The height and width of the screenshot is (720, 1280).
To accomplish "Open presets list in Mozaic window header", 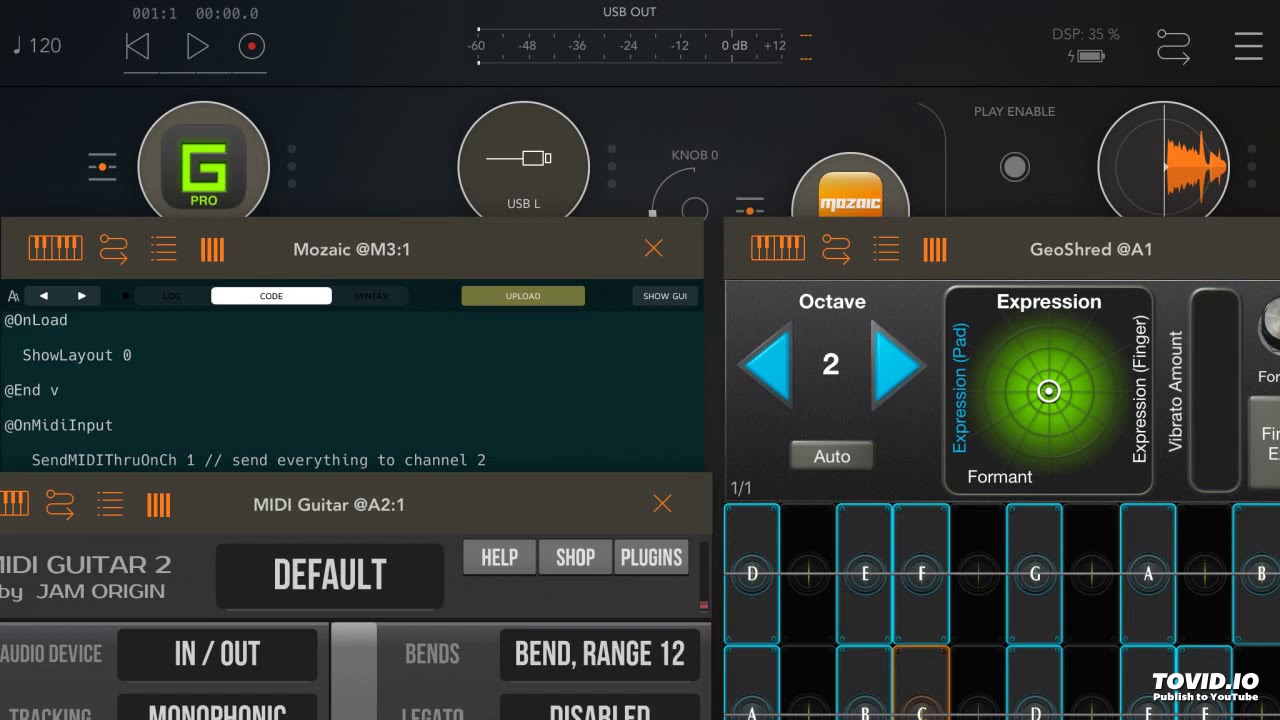I will coord(163,248).
